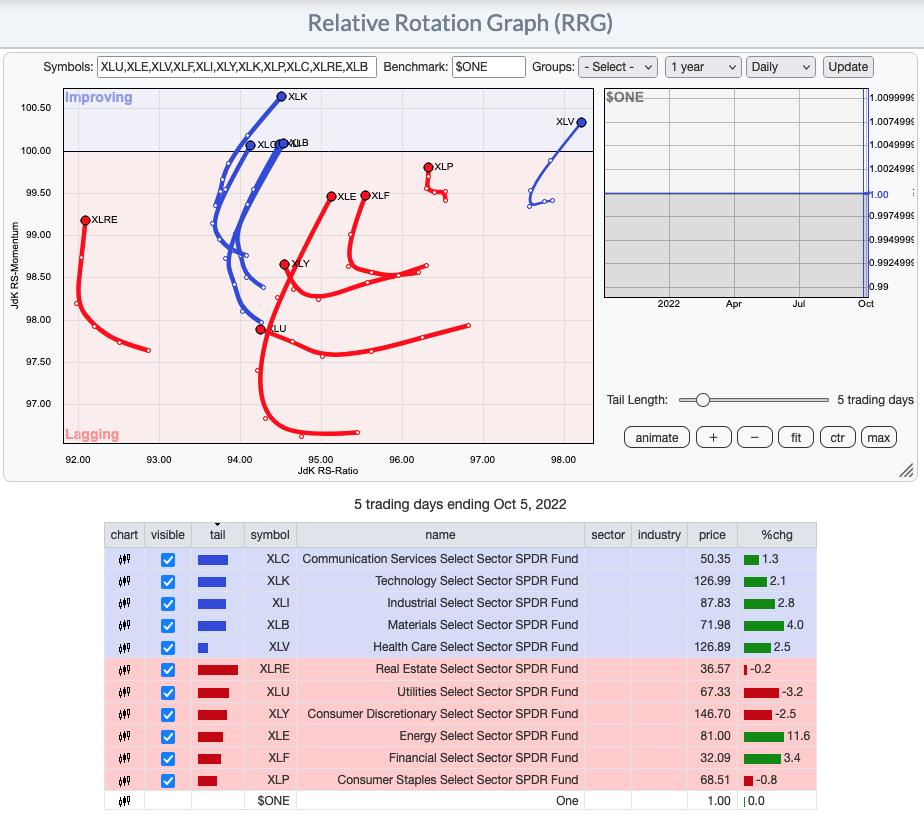Click Energy Select Sector SPDR Fund name

[489, 736]
